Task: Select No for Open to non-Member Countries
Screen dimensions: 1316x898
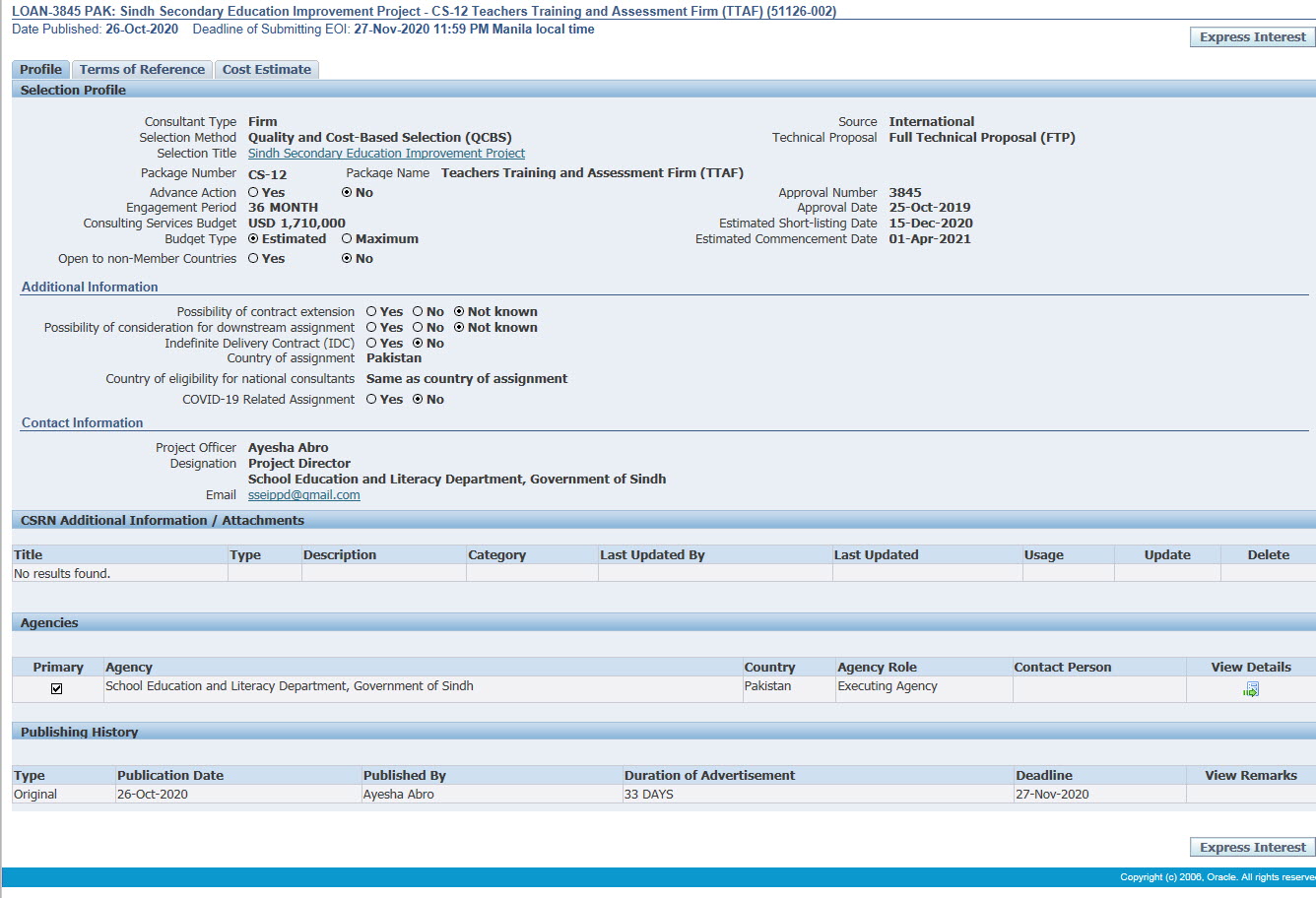Action: [x=347, y=259]
